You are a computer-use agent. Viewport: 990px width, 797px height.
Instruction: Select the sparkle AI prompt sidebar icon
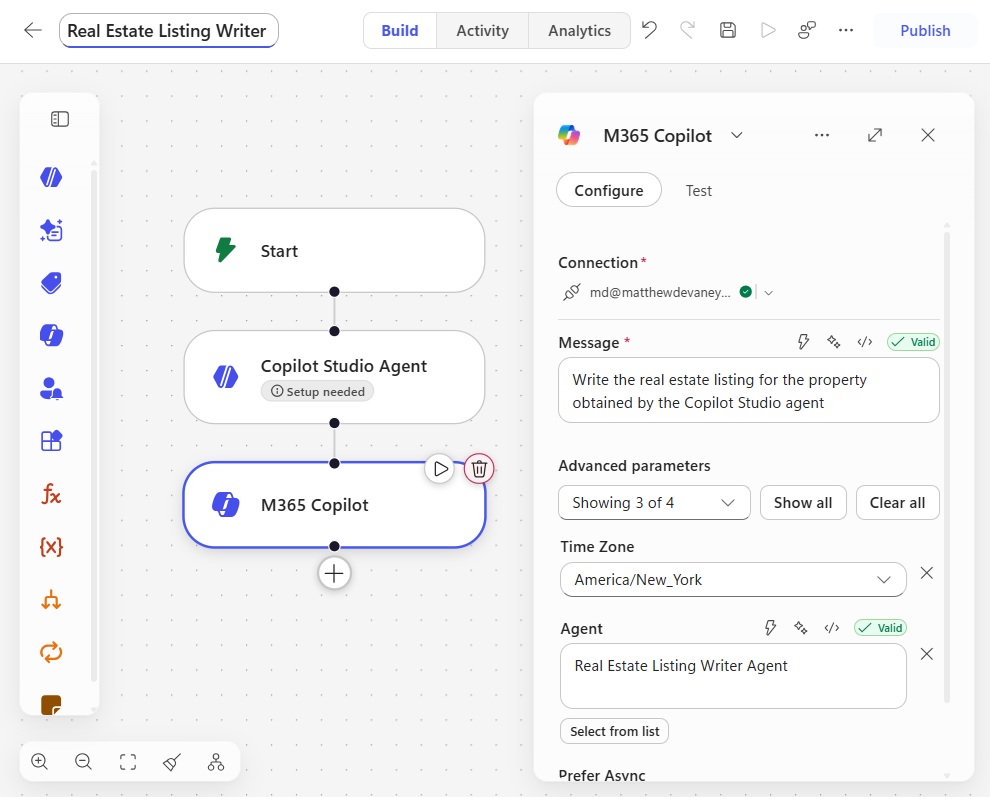pyautogui.click(x=51, y=230)
